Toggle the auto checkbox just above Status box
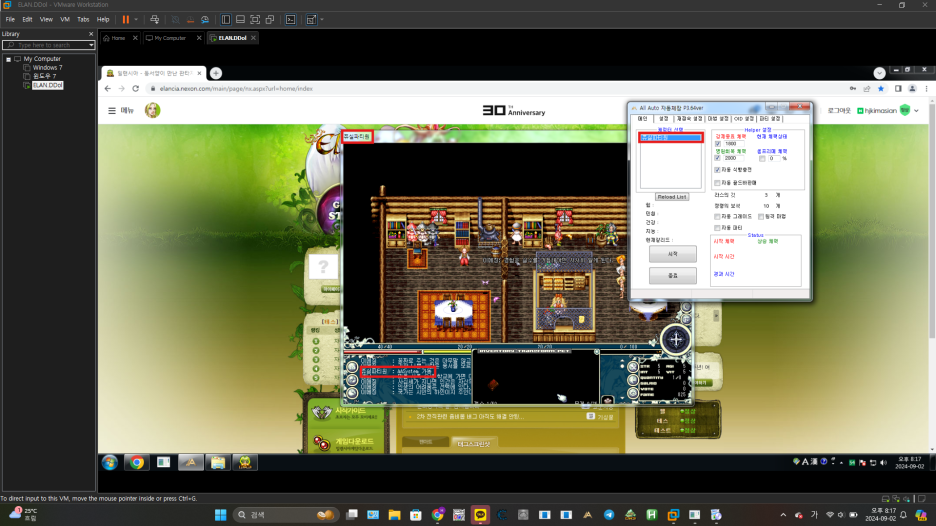936x526 pixels. click(x=718, y=228)
